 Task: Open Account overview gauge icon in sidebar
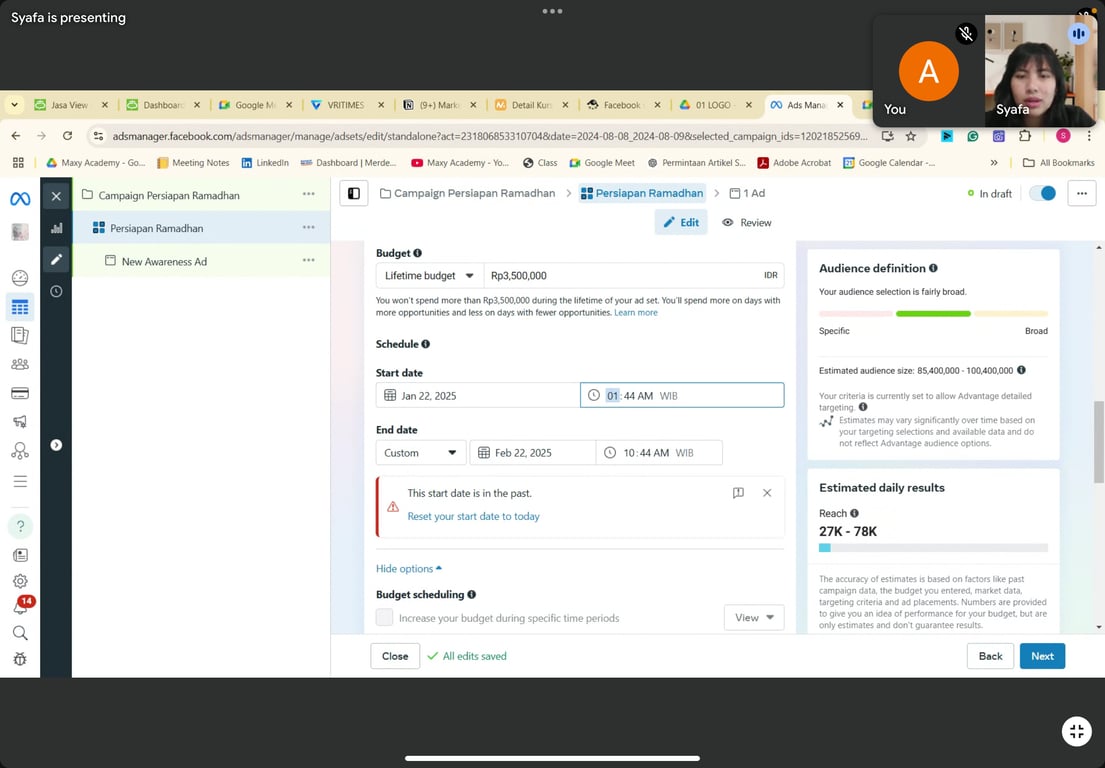click(x=20, y=278)
